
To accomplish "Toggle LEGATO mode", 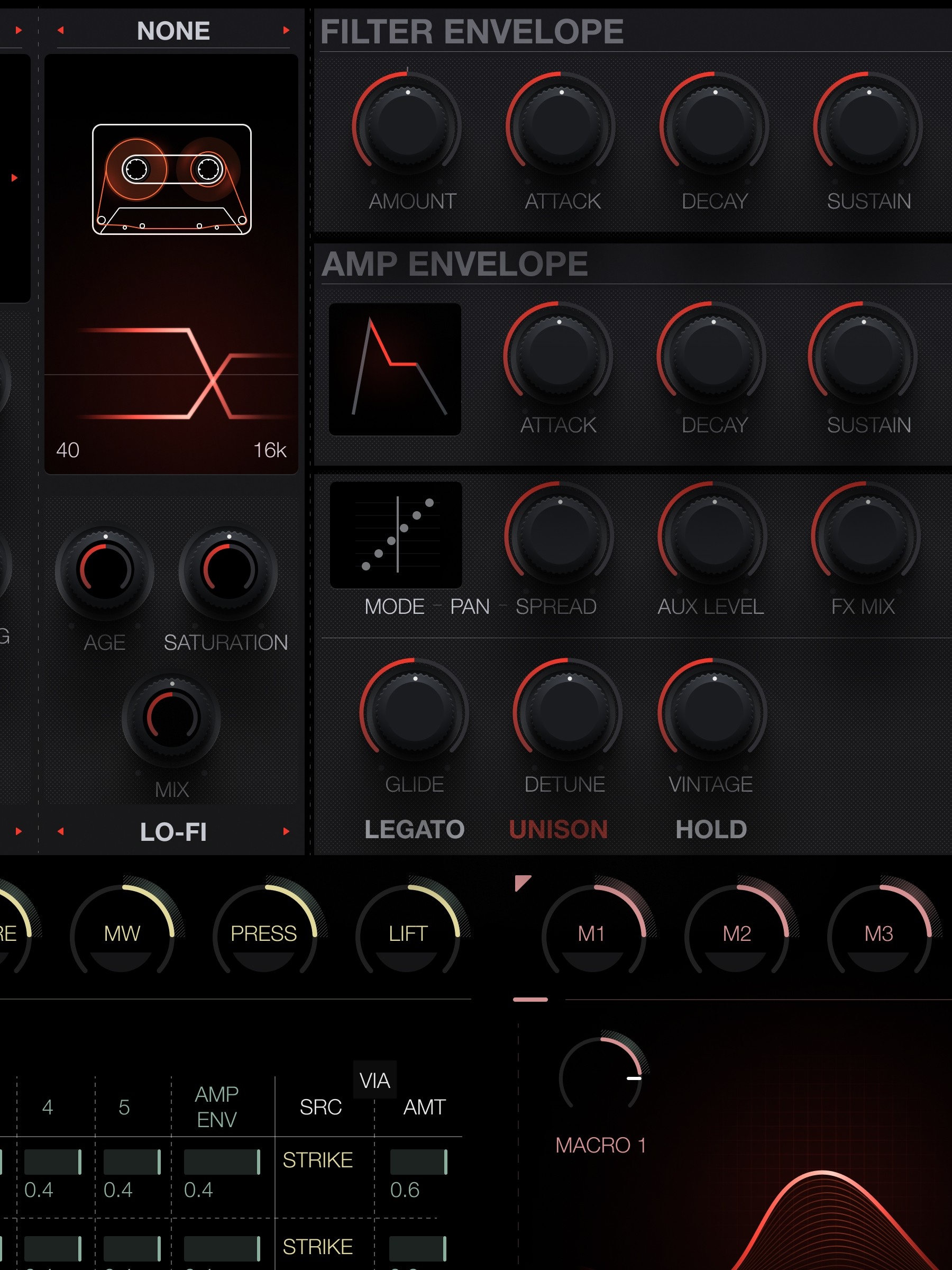I will pos(414,829).
